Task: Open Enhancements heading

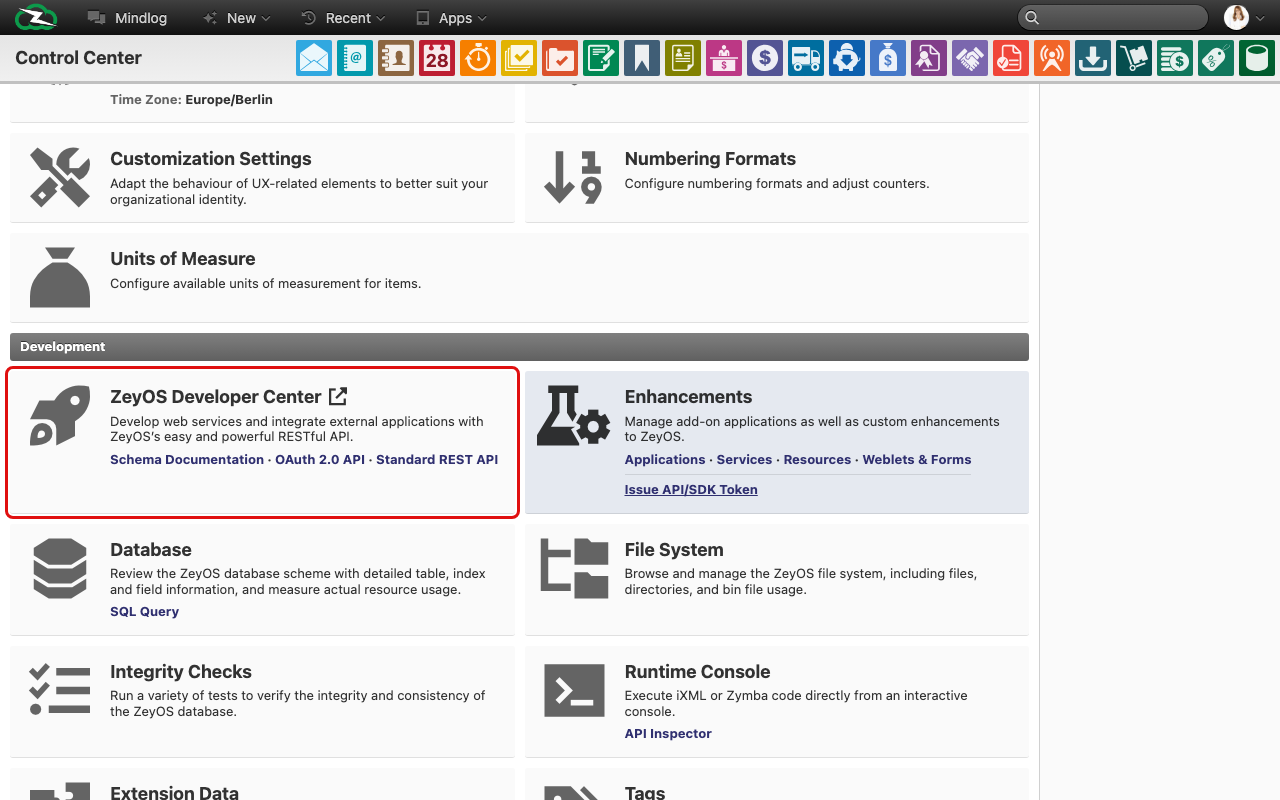Action: tap(688, 397)
